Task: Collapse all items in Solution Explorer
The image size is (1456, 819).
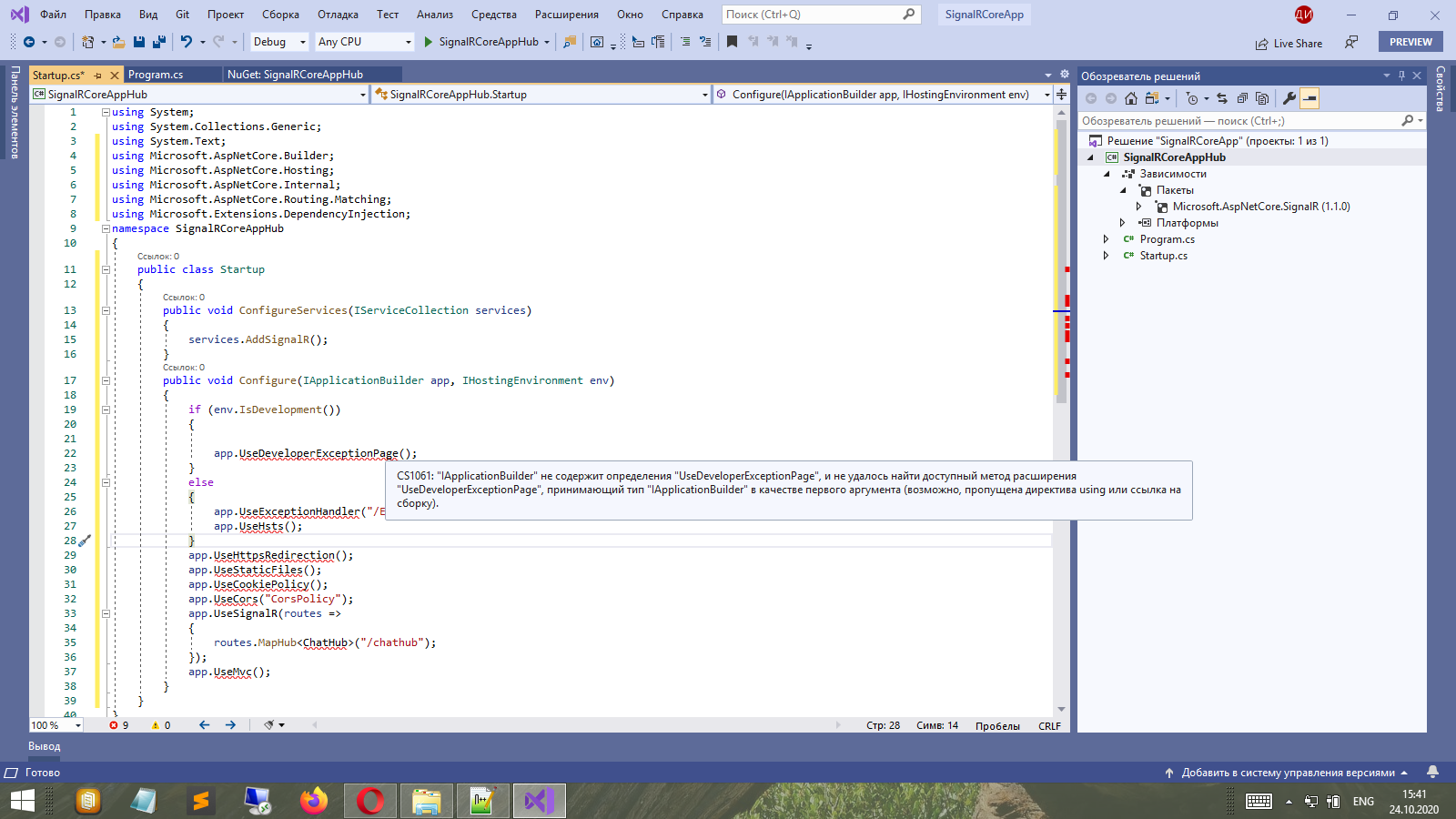Action: coord(1242,98)
